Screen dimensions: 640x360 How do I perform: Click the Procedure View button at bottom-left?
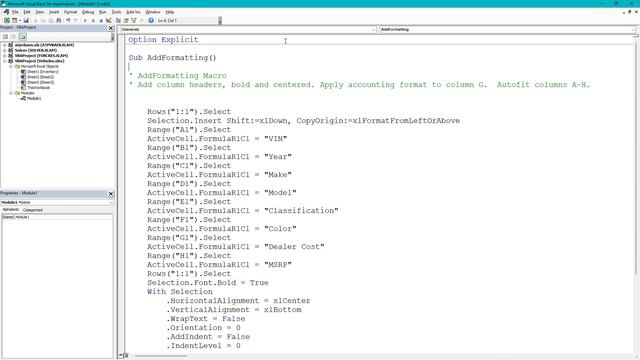pyautogui.click(x=120, y=356)
